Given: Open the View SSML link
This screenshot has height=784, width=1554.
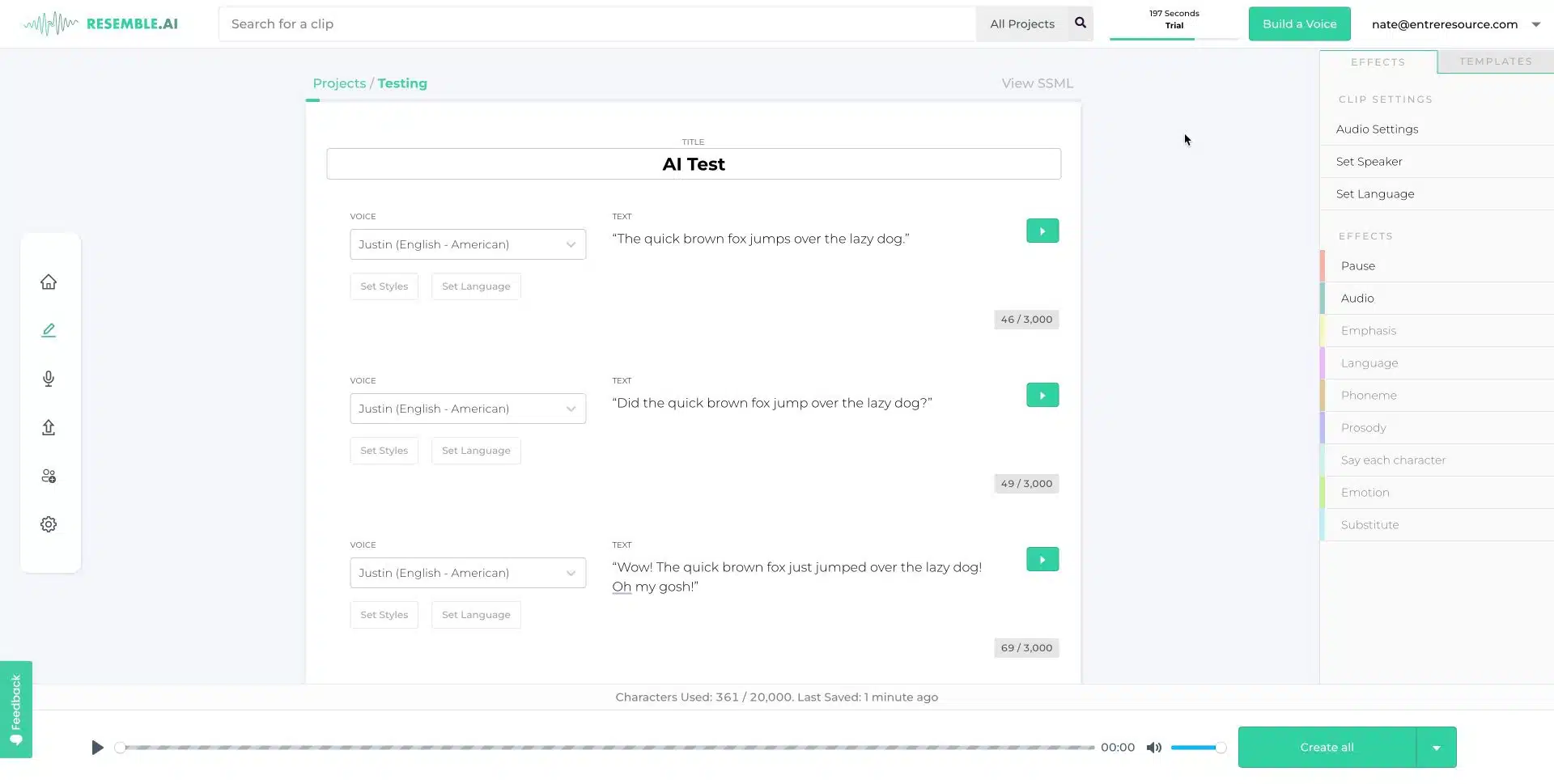Looking at the screenshot, I should pyautogui.click(x=1037, y=83).
